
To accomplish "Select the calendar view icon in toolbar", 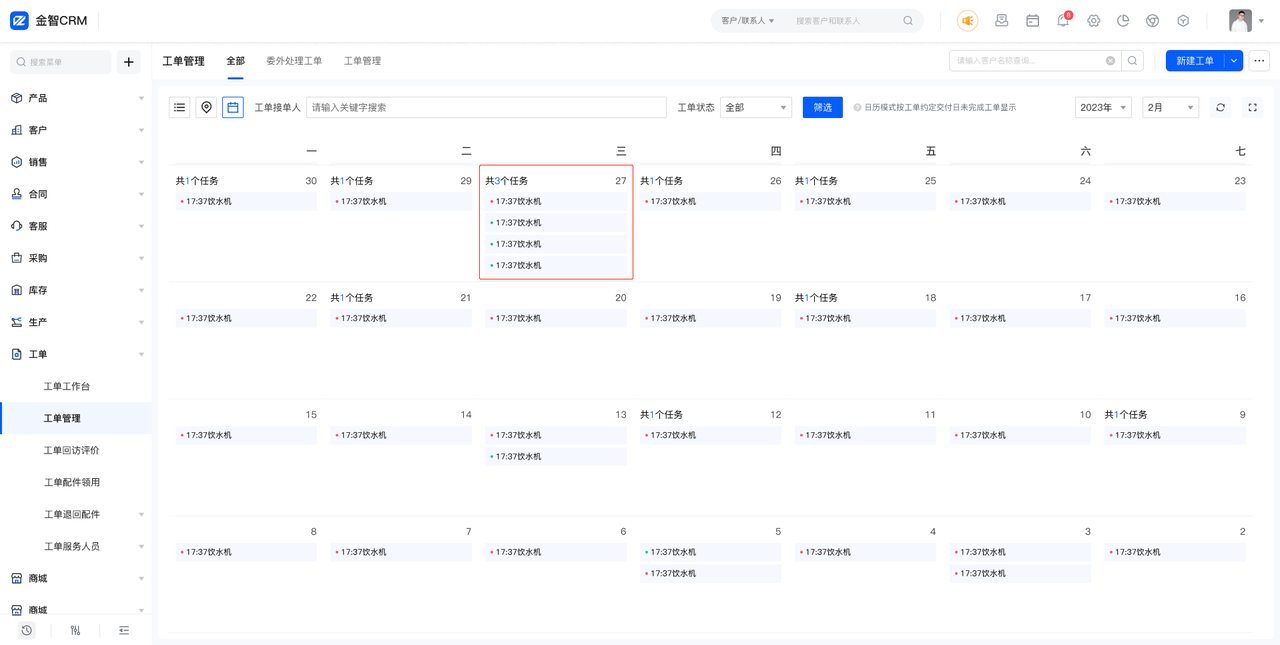I will [x=233, y=107].
